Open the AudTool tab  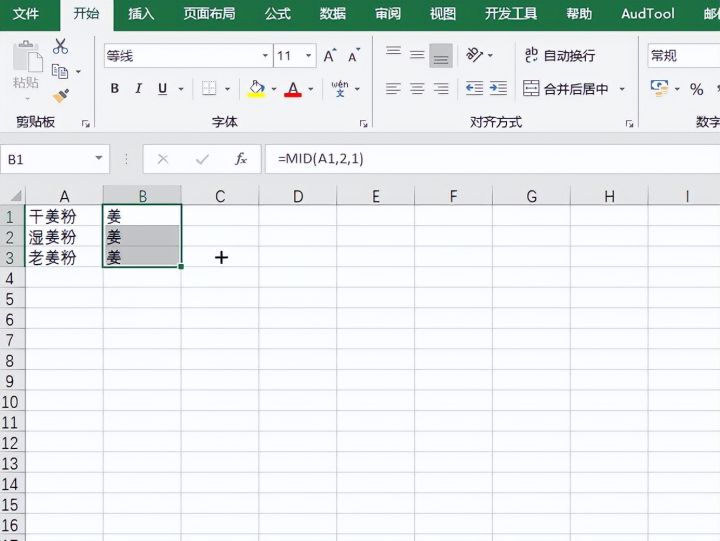click(x=647, y=14)
